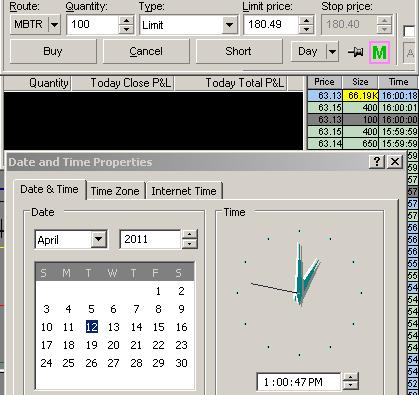The width and height of the screenshot is (419, 395).
Task: Select April 20 in the calendar
Action: 113,345
